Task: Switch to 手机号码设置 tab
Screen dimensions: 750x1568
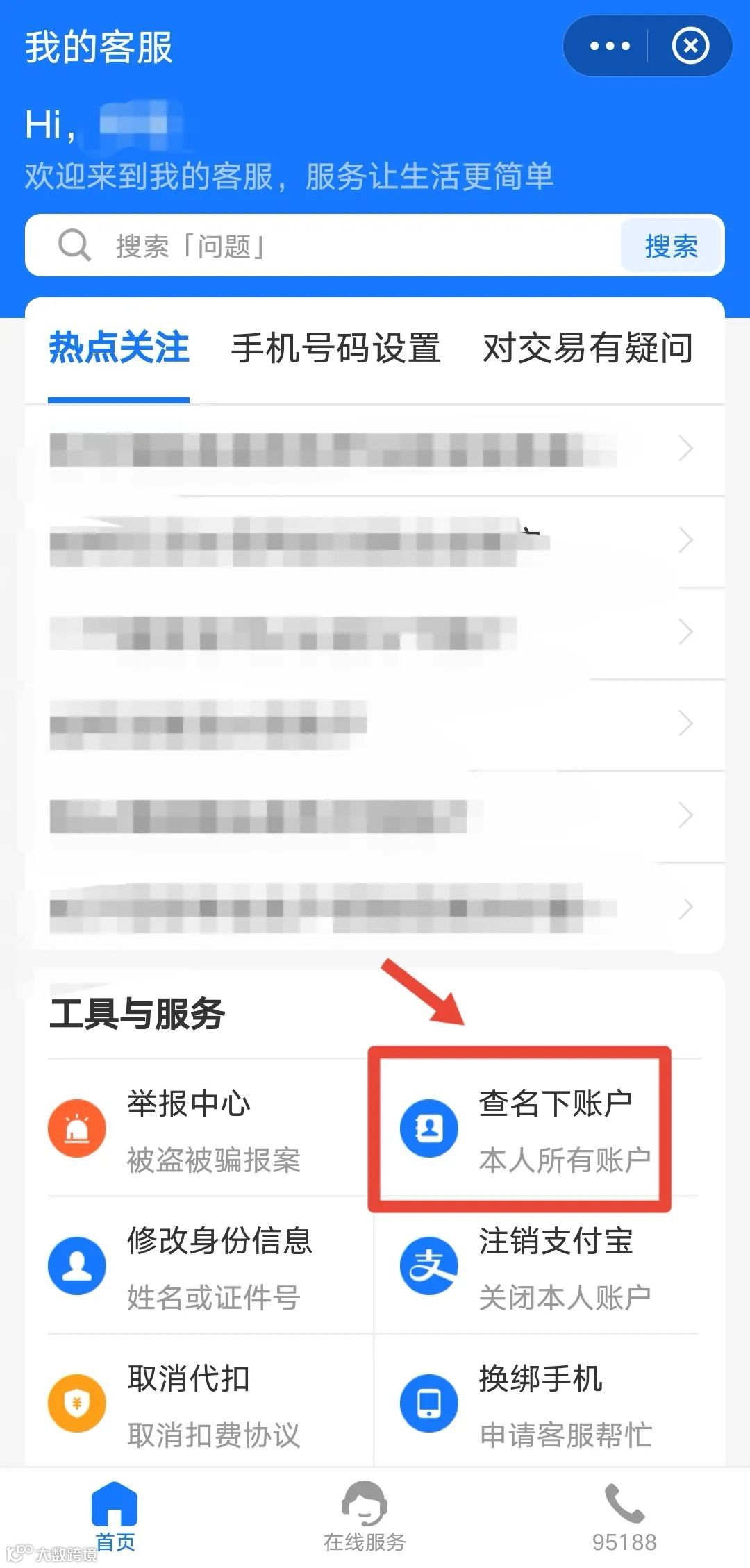Action: pyautogui.click(x=336, y=348)
